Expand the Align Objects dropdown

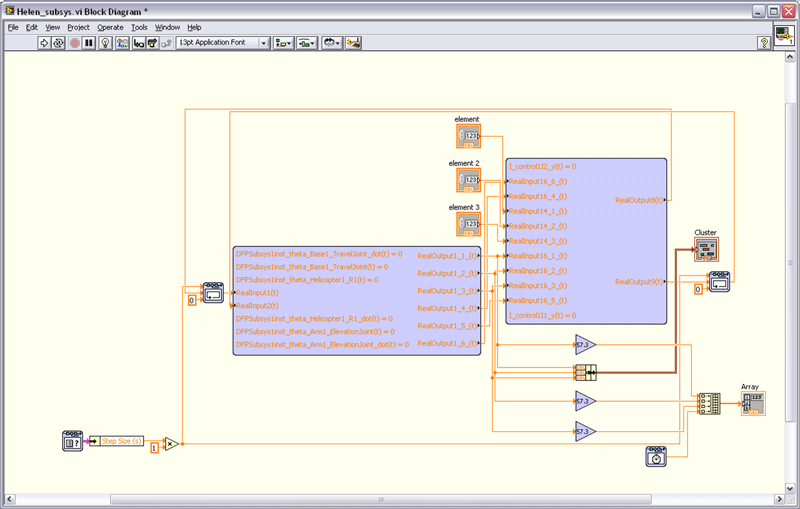click(x=284, y=43)
